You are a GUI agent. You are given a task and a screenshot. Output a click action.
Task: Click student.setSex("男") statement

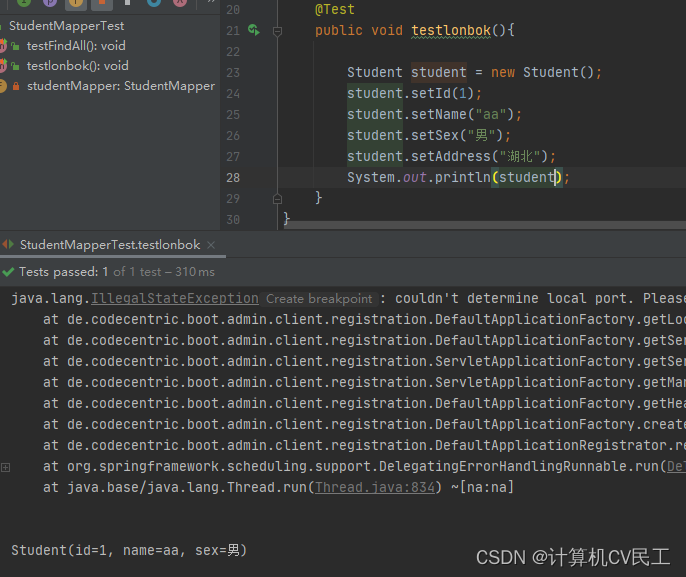coord(428,135)
